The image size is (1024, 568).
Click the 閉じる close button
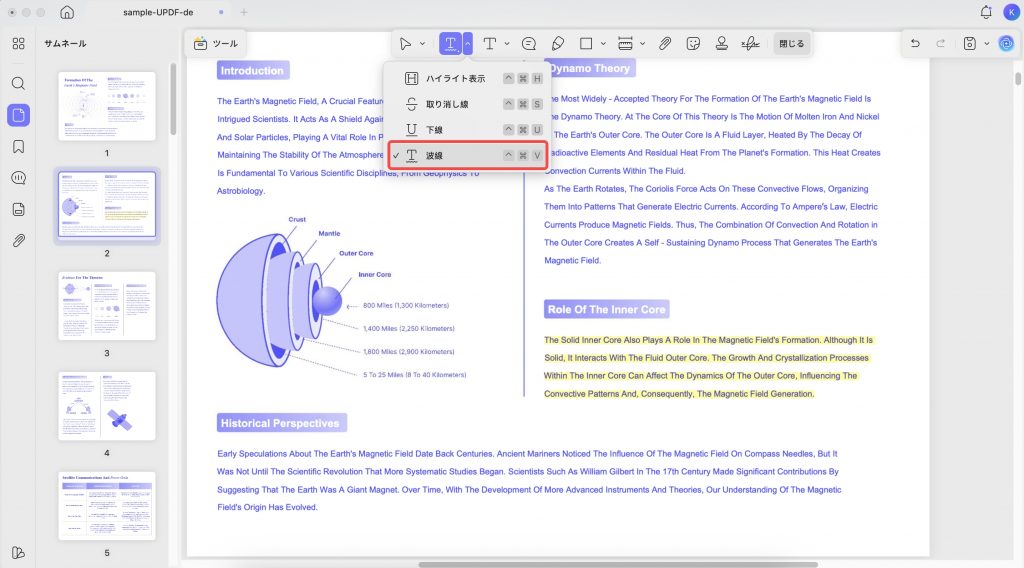tap(792, 44)
